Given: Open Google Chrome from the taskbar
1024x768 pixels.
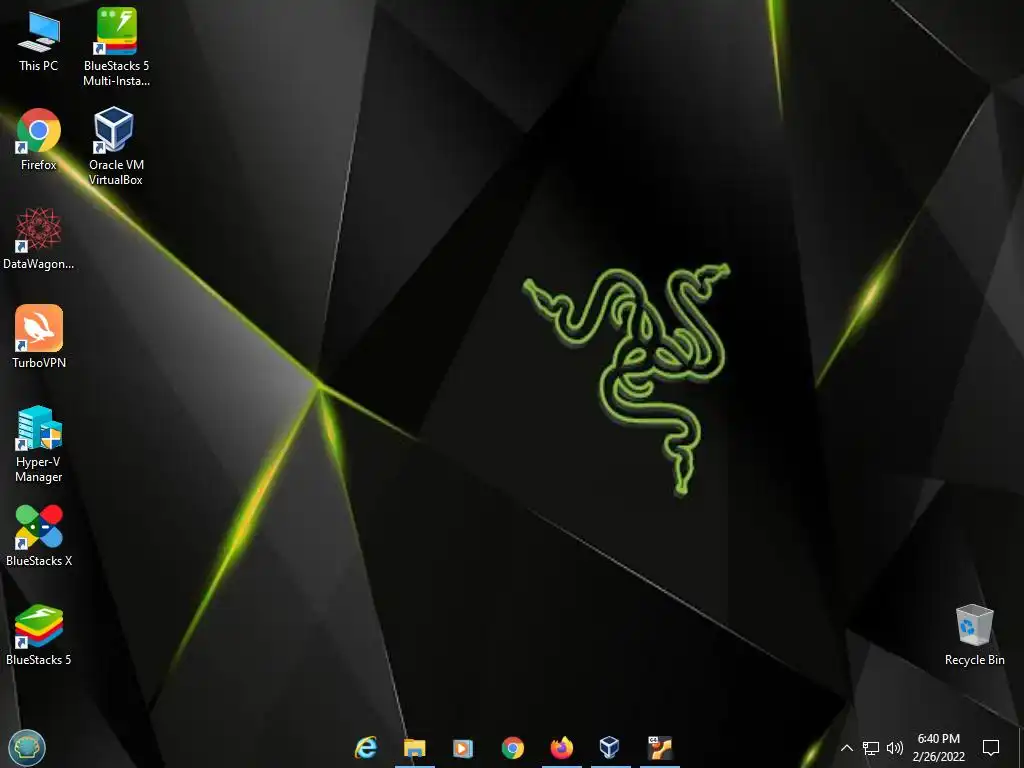Looking at the screenshot, I should (x=513, y=748).
